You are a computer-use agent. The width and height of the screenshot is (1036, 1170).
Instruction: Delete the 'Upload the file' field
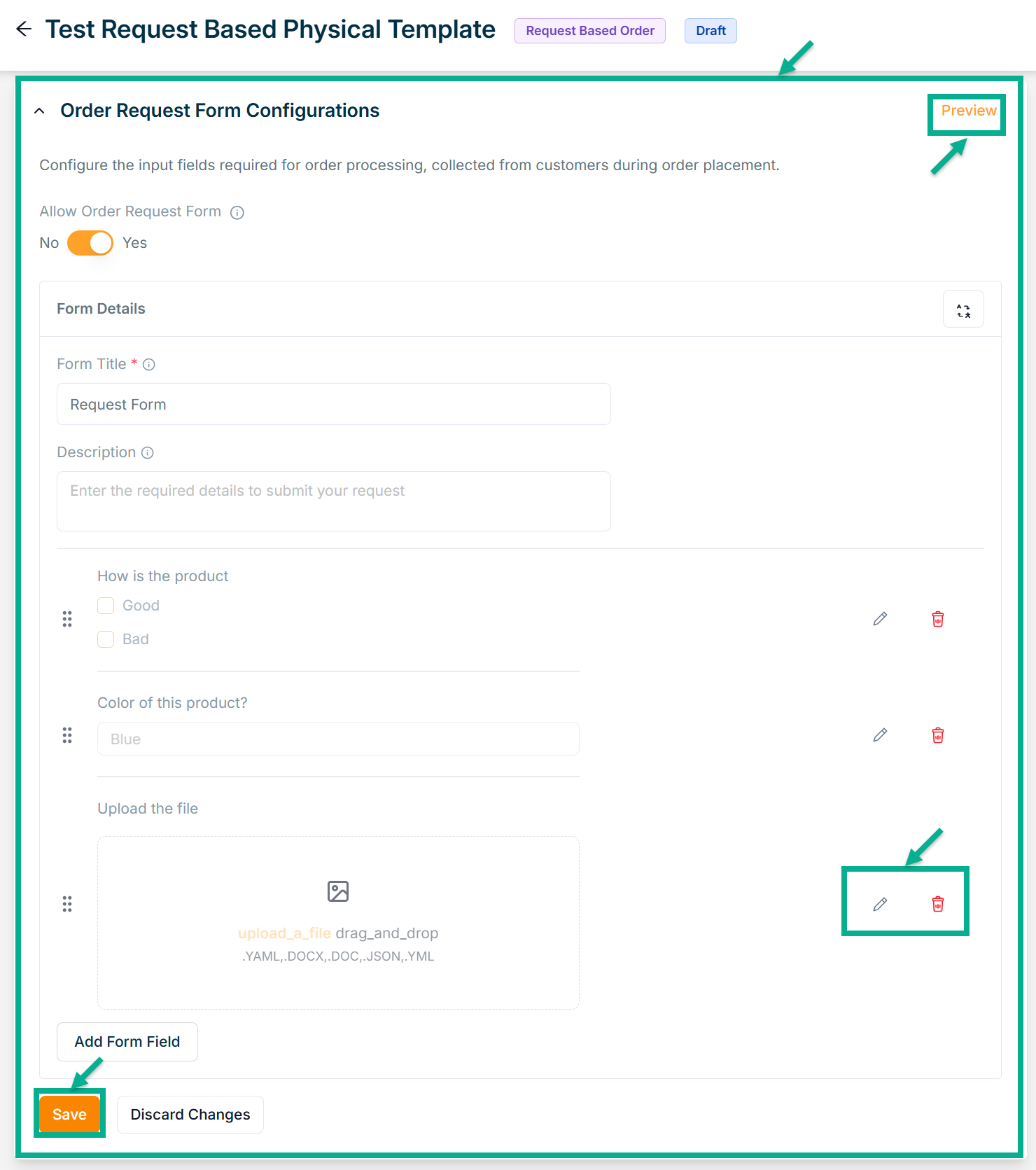coord(938,905)
